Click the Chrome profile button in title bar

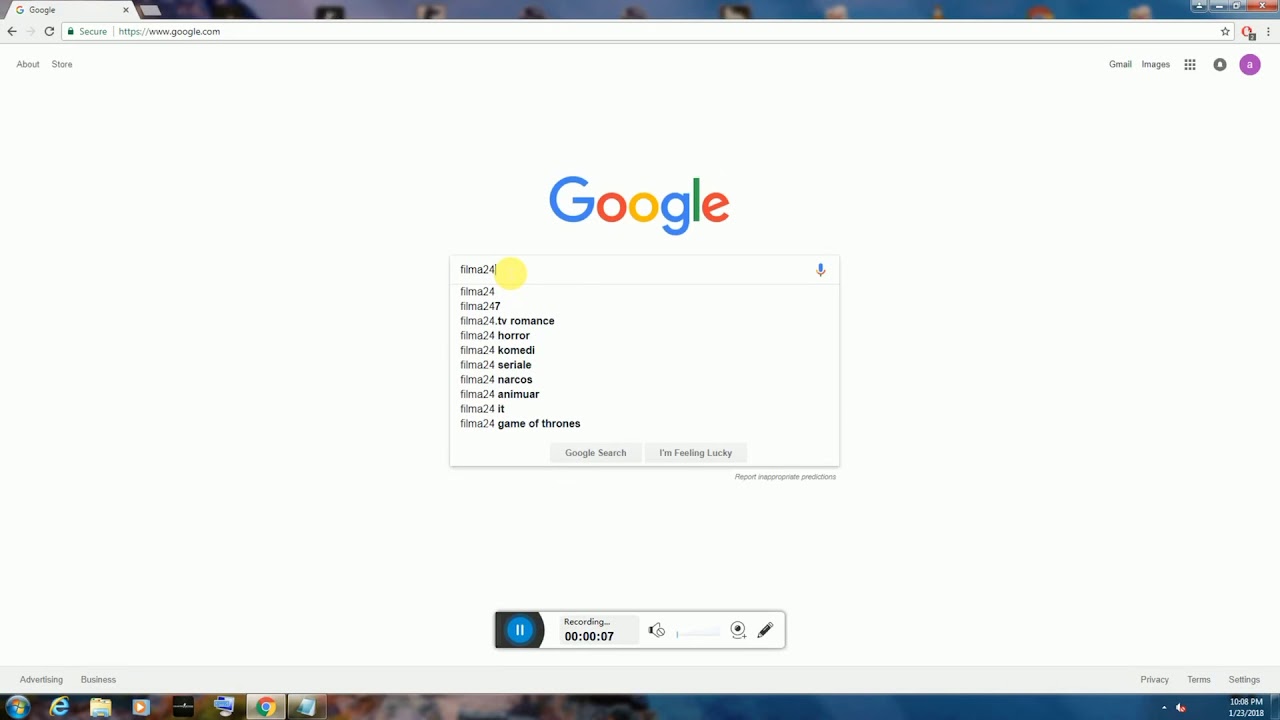[1199, 6]
